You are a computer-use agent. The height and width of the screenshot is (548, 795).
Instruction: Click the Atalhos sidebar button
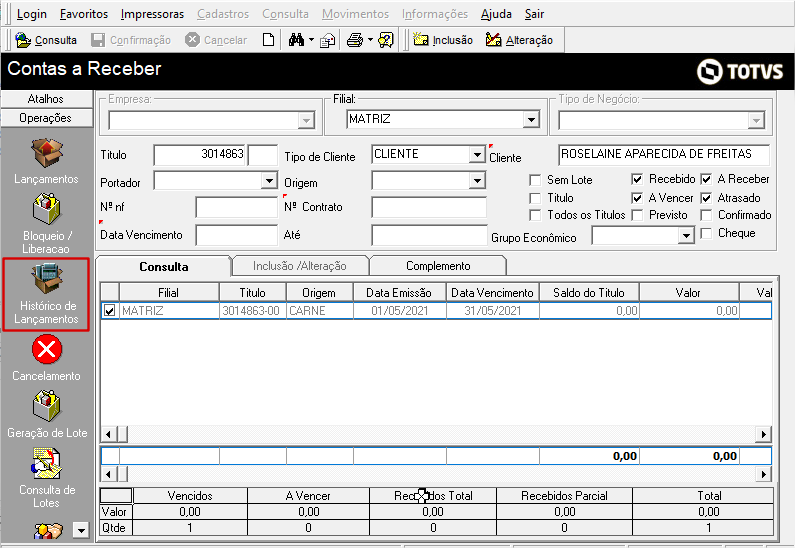(x=46, y=99)
